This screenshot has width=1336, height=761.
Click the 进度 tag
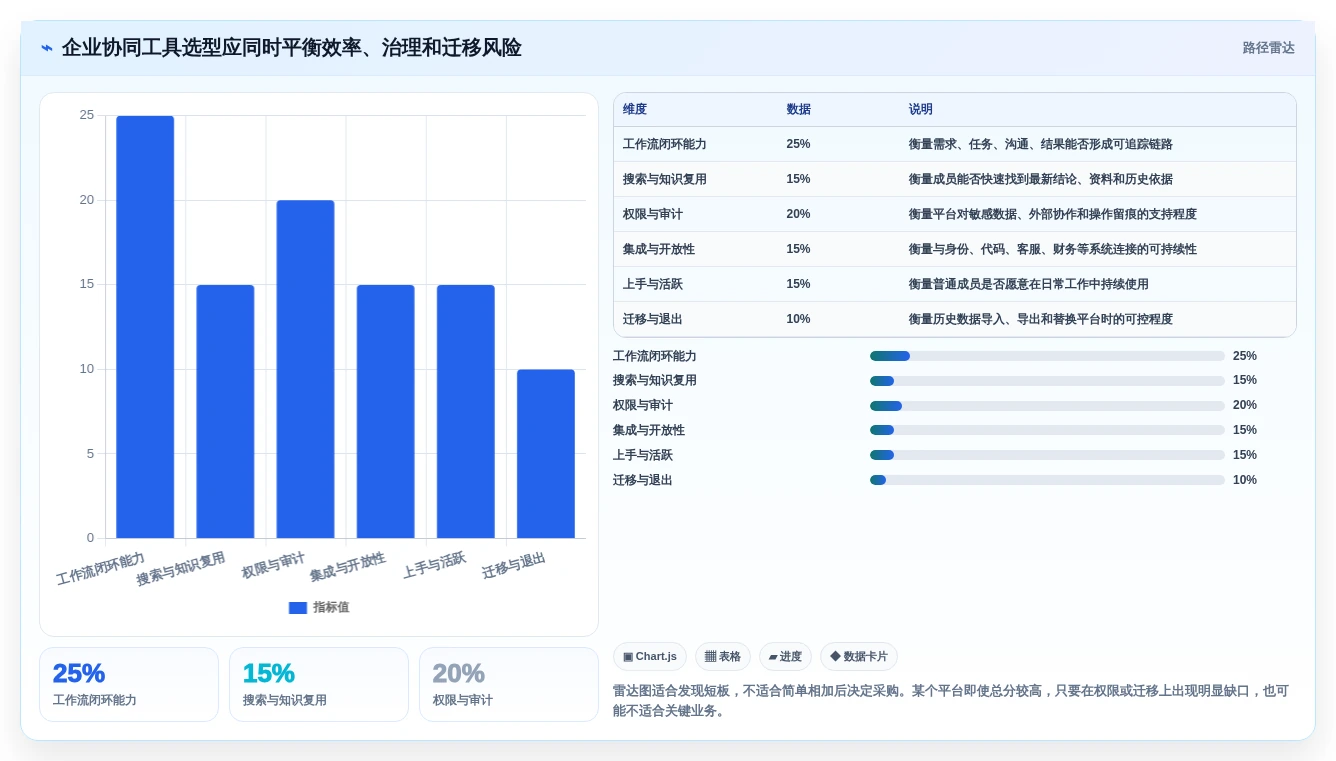pyautogui.click(x=785, y=656)
